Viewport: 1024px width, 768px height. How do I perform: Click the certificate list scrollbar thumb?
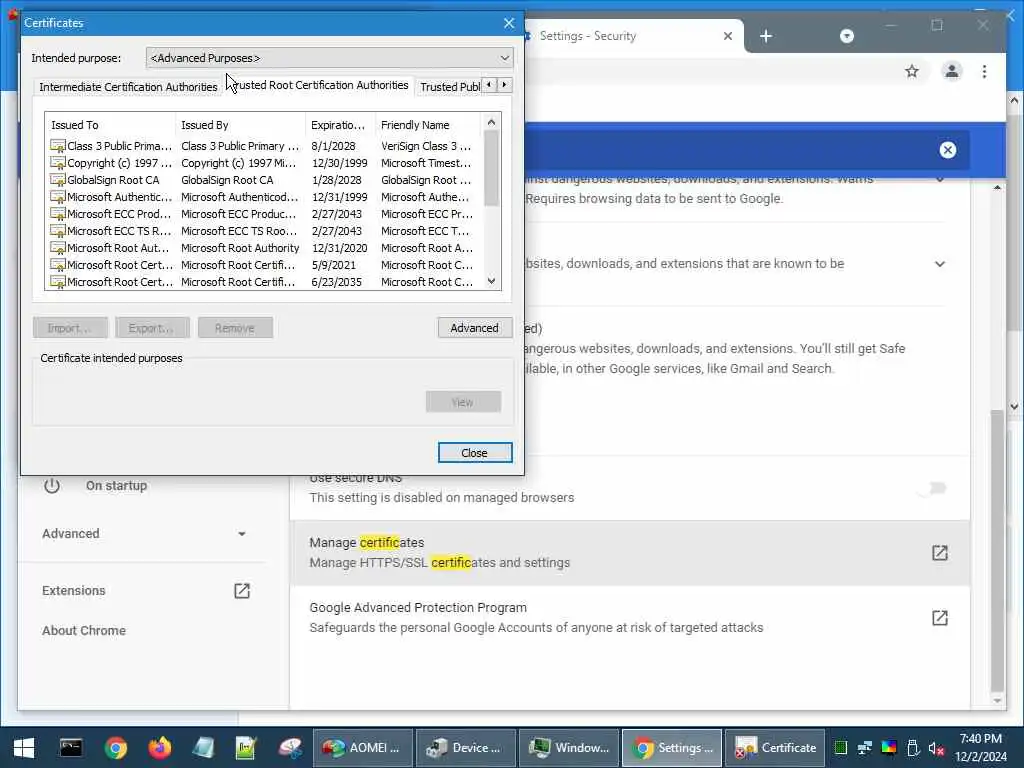[x=492, y=168]
